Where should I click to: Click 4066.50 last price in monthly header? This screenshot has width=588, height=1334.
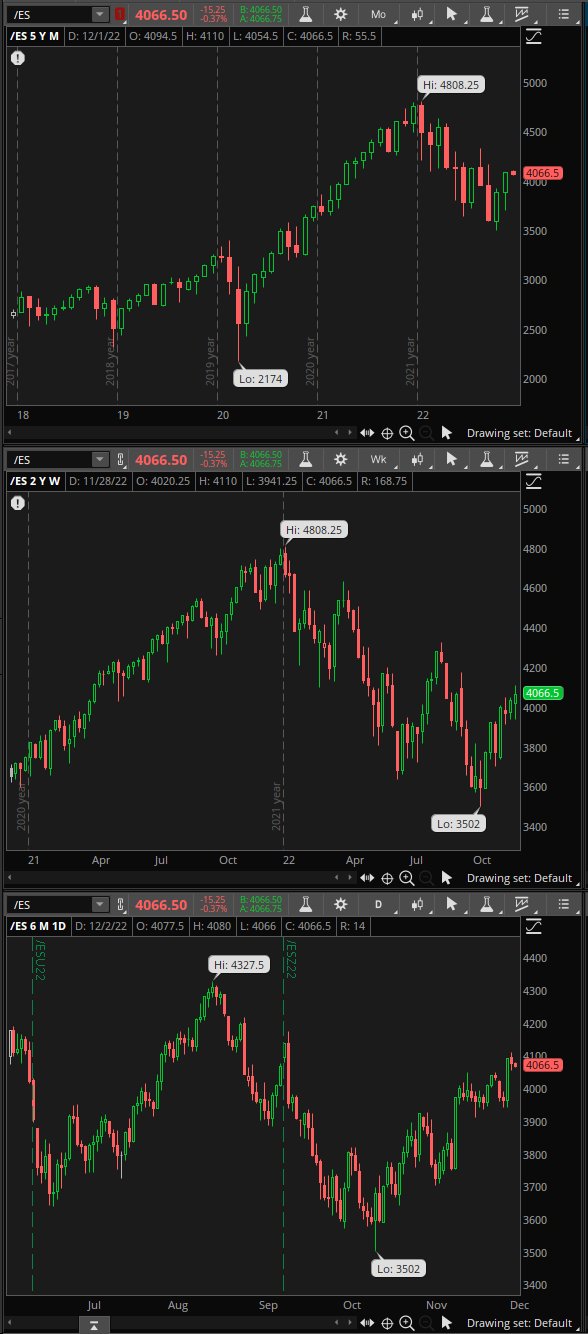(161, 14)
